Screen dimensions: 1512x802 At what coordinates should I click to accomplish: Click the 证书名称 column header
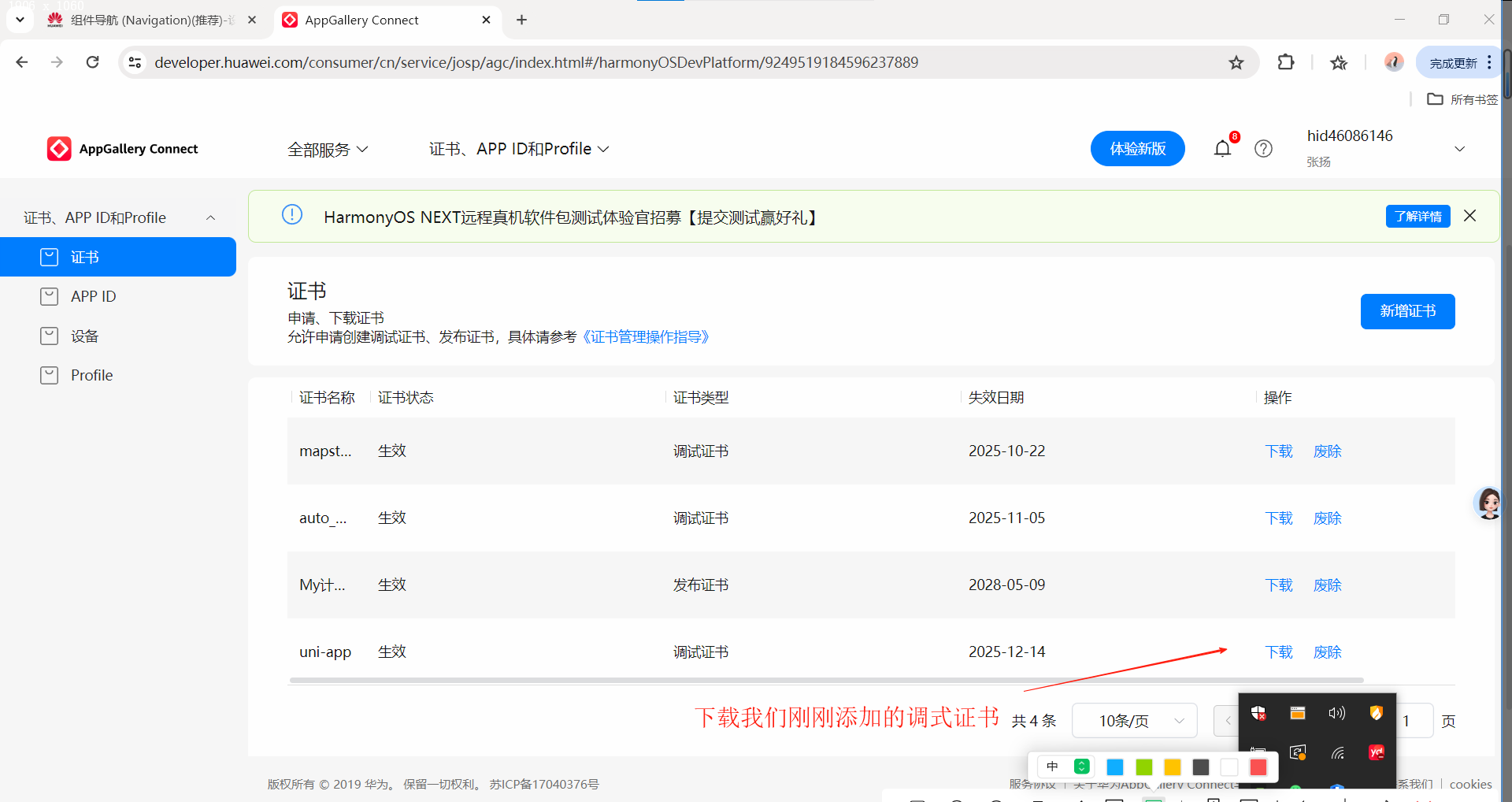tap(327, 397)
